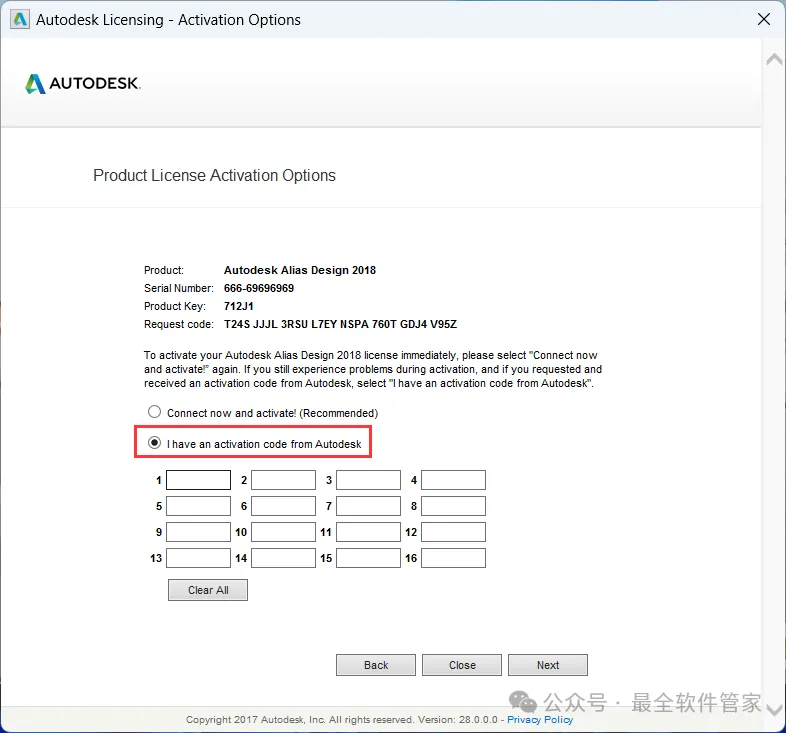Image resolution: width=786 pixels, height=733 pixels.
Task: Click the scrollbar up arrow
Action: click(774, 60)
